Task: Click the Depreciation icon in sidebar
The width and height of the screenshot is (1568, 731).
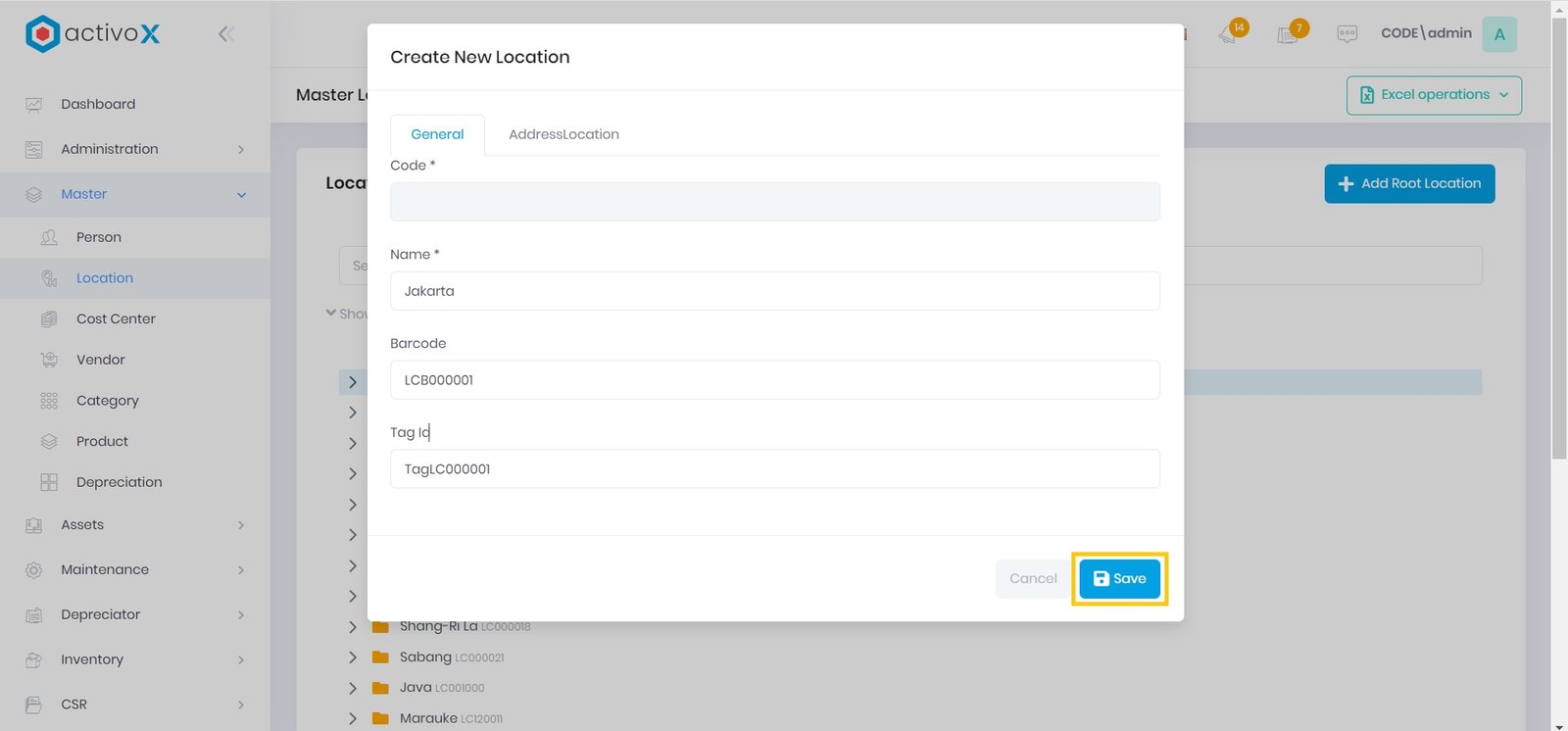Action: coord(49,482)
